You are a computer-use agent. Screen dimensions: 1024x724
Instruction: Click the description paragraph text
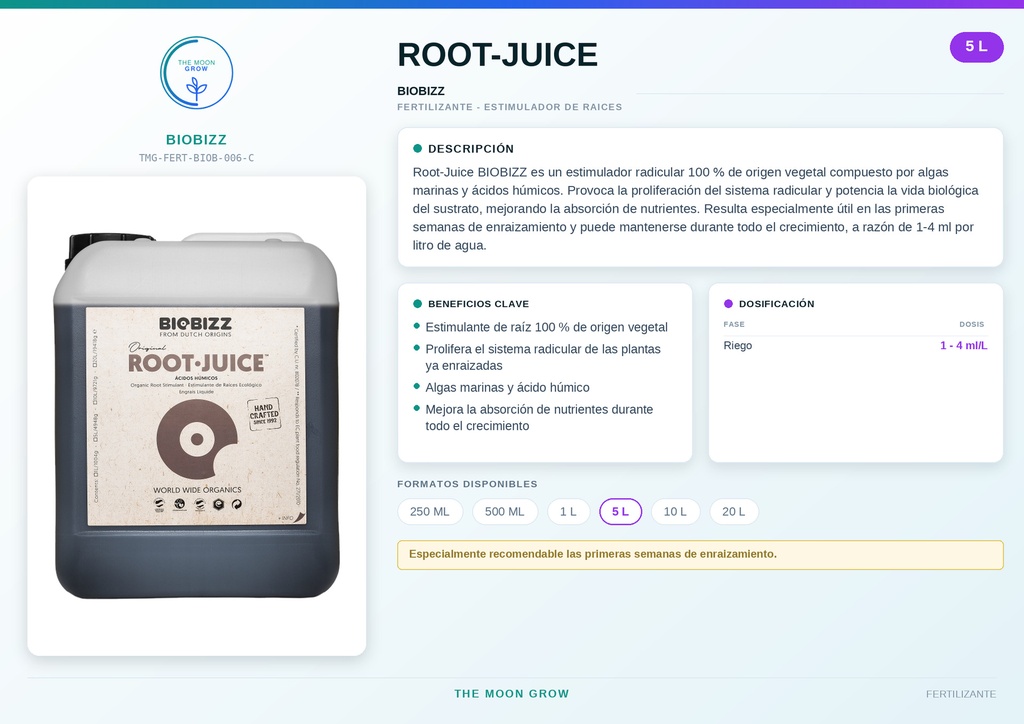coord(696,209)
